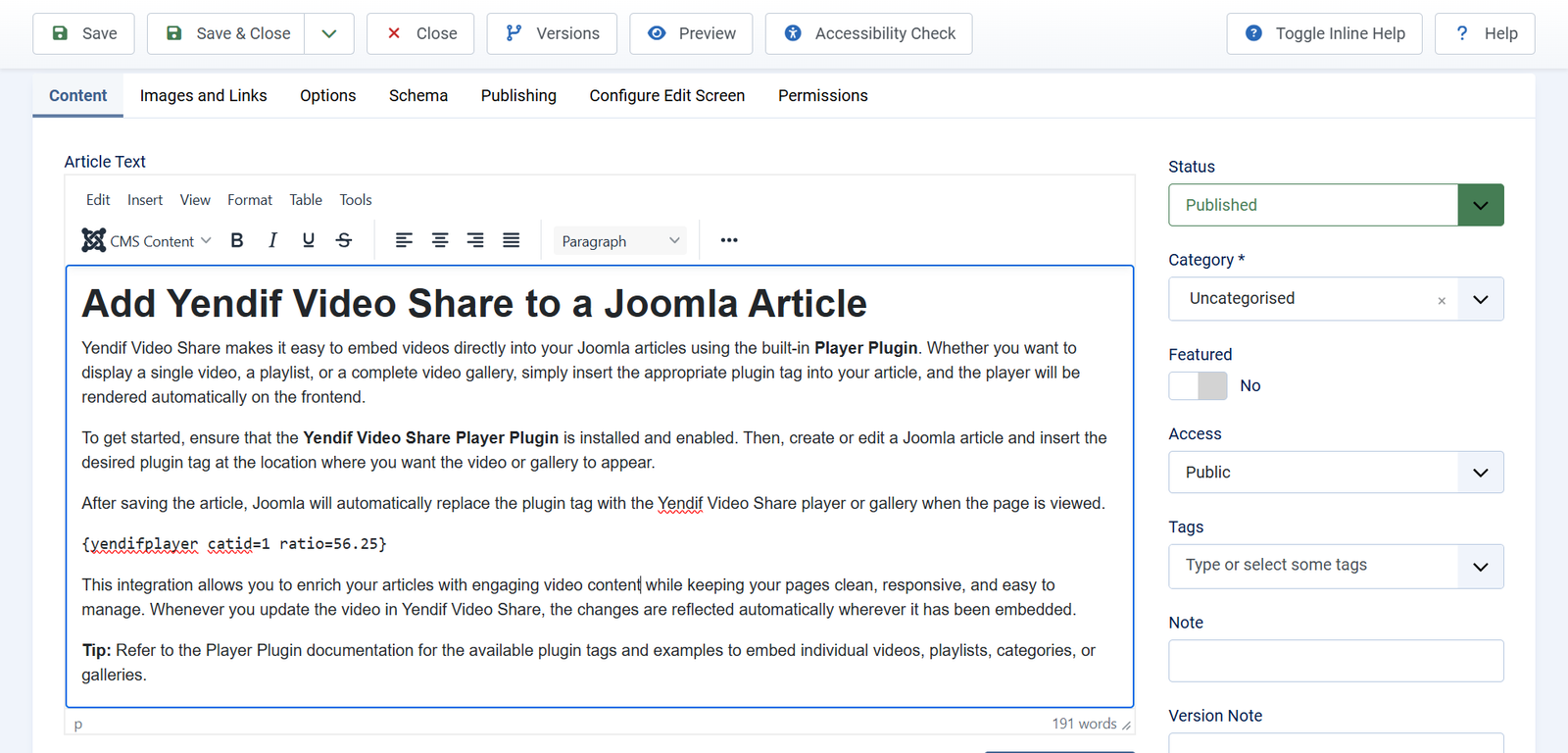Open the editor Format menu
Image resolution: width=1568 pixels, height=753 pixels.
point(250,200)
